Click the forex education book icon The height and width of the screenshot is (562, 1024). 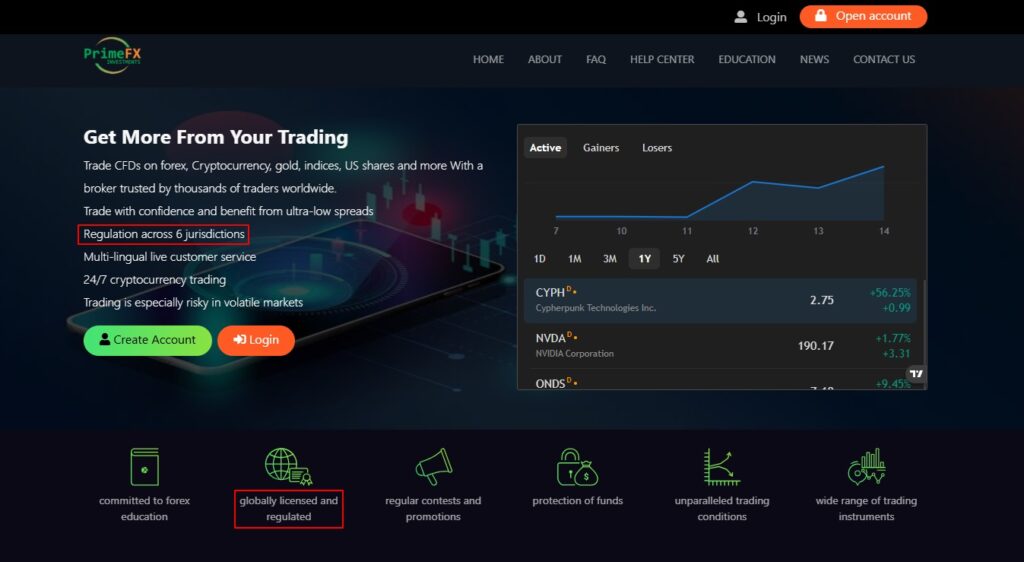(144, 467)
